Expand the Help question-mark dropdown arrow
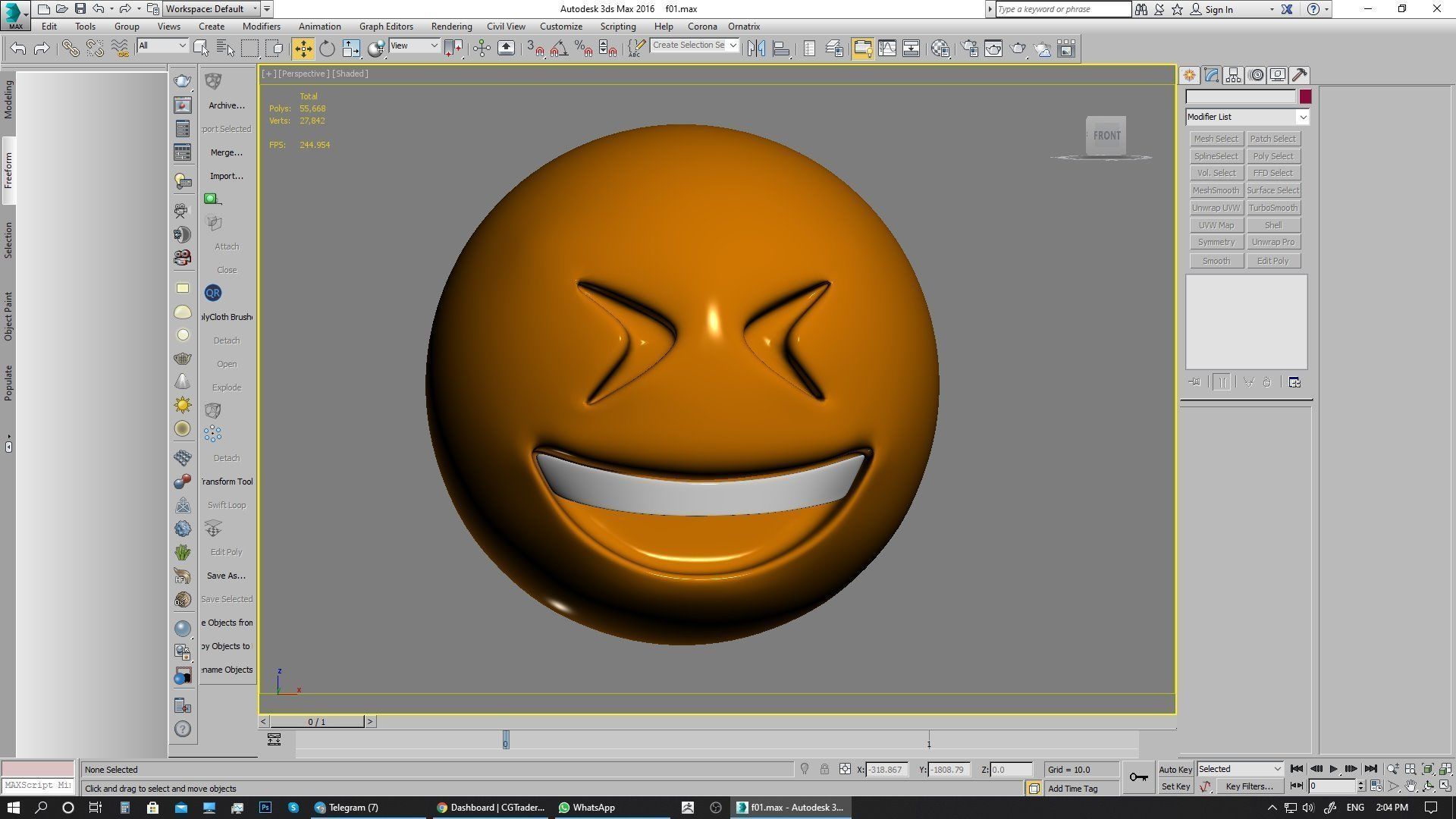The height and width of the screenshot is (819, 1456). pos(1326,10)
